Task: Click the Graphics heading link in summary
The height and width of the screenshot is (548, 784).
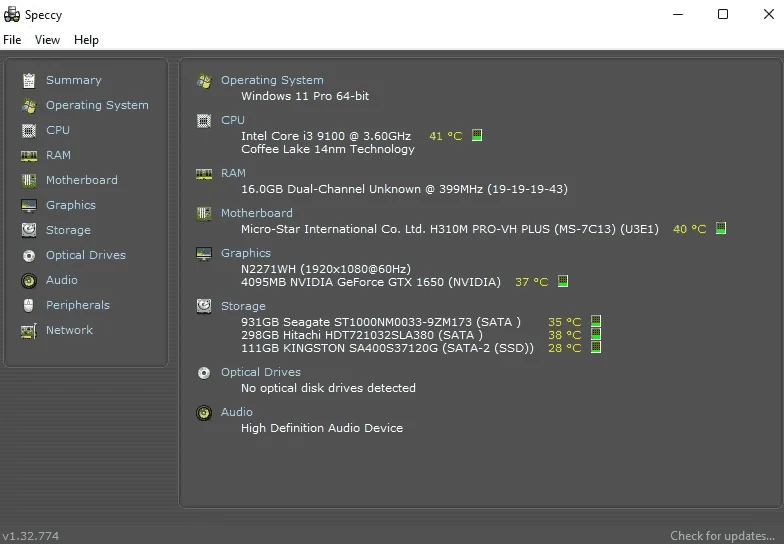Action: pos(246,253)
